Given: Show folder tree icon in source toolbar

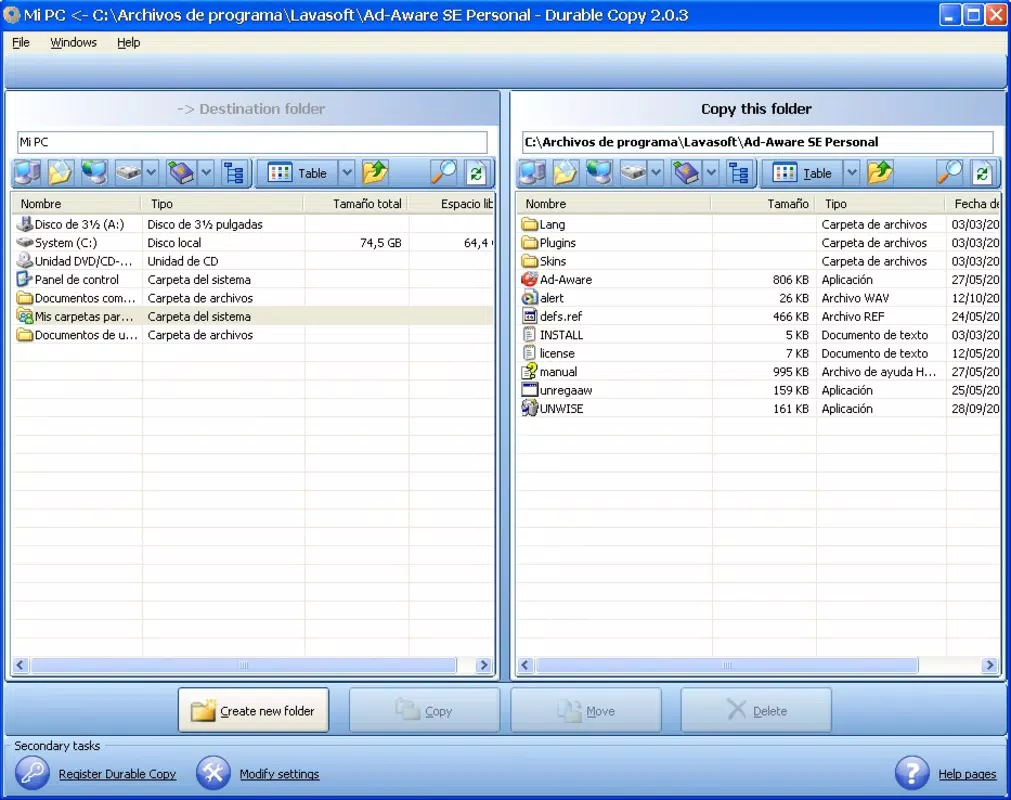Looking at the screenshot, I should point(738,173).
